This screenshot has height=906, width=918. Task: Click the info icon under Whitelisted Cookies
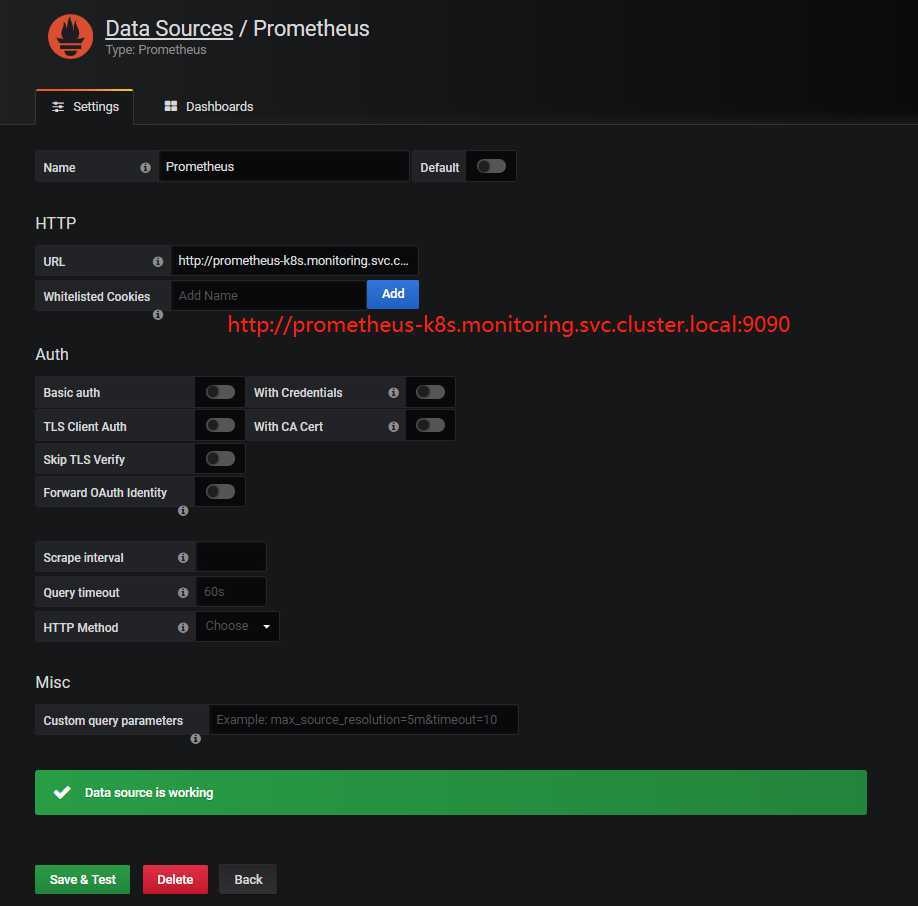tap(157, 315)
